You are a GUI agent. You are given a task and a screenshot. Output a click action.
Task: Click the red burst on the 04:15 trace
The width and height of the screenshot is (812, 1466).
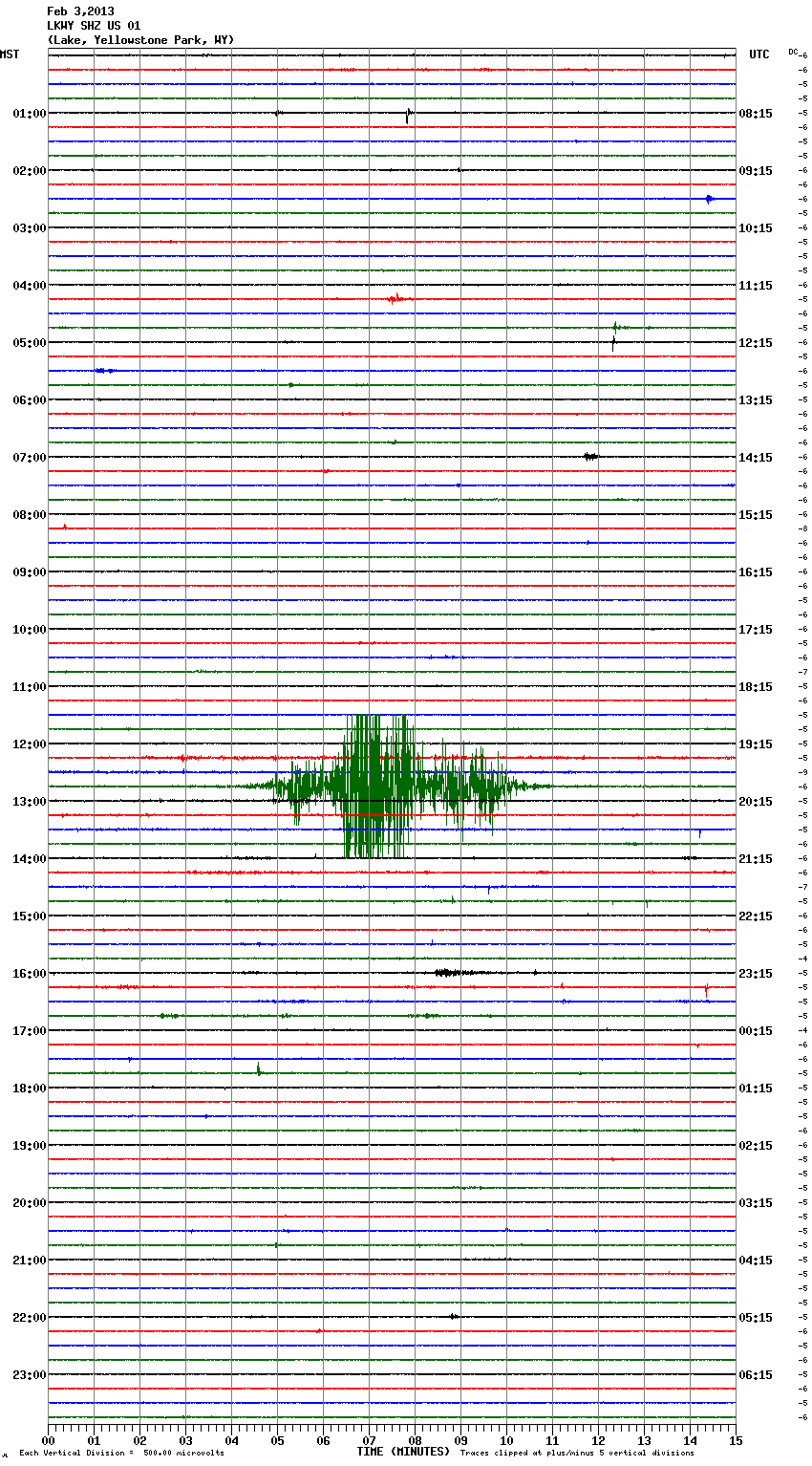tap(396, 299)
